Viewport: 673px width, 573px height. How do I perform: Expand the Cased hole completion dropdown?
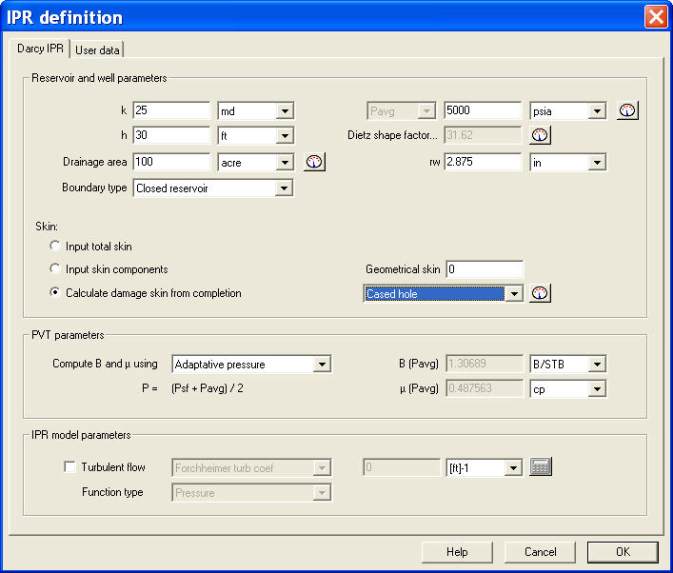coord(515,293)
